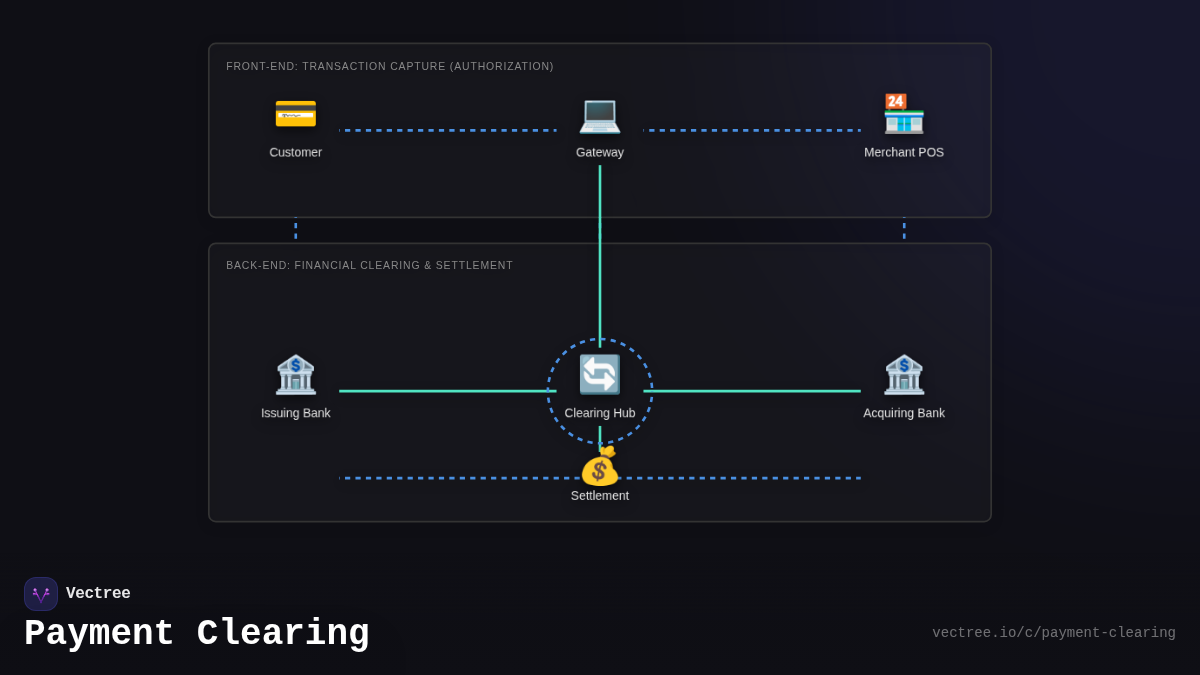1200x675 pixels.
Task: Click the Issuing Bank building icon
Action: click(x=296, y=374)
